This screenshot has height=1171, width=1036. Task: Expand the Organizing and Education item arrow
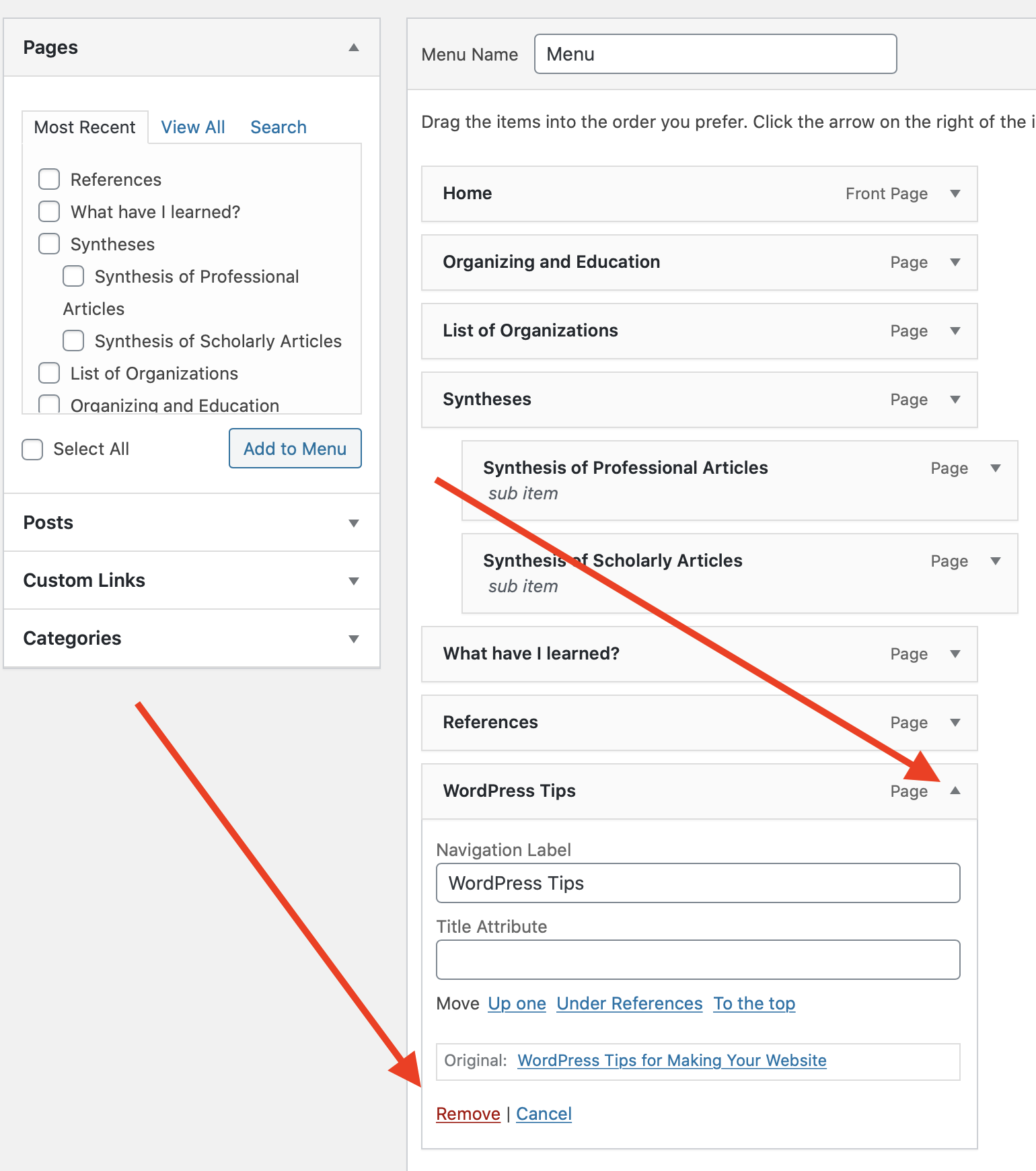click(955, 262)
